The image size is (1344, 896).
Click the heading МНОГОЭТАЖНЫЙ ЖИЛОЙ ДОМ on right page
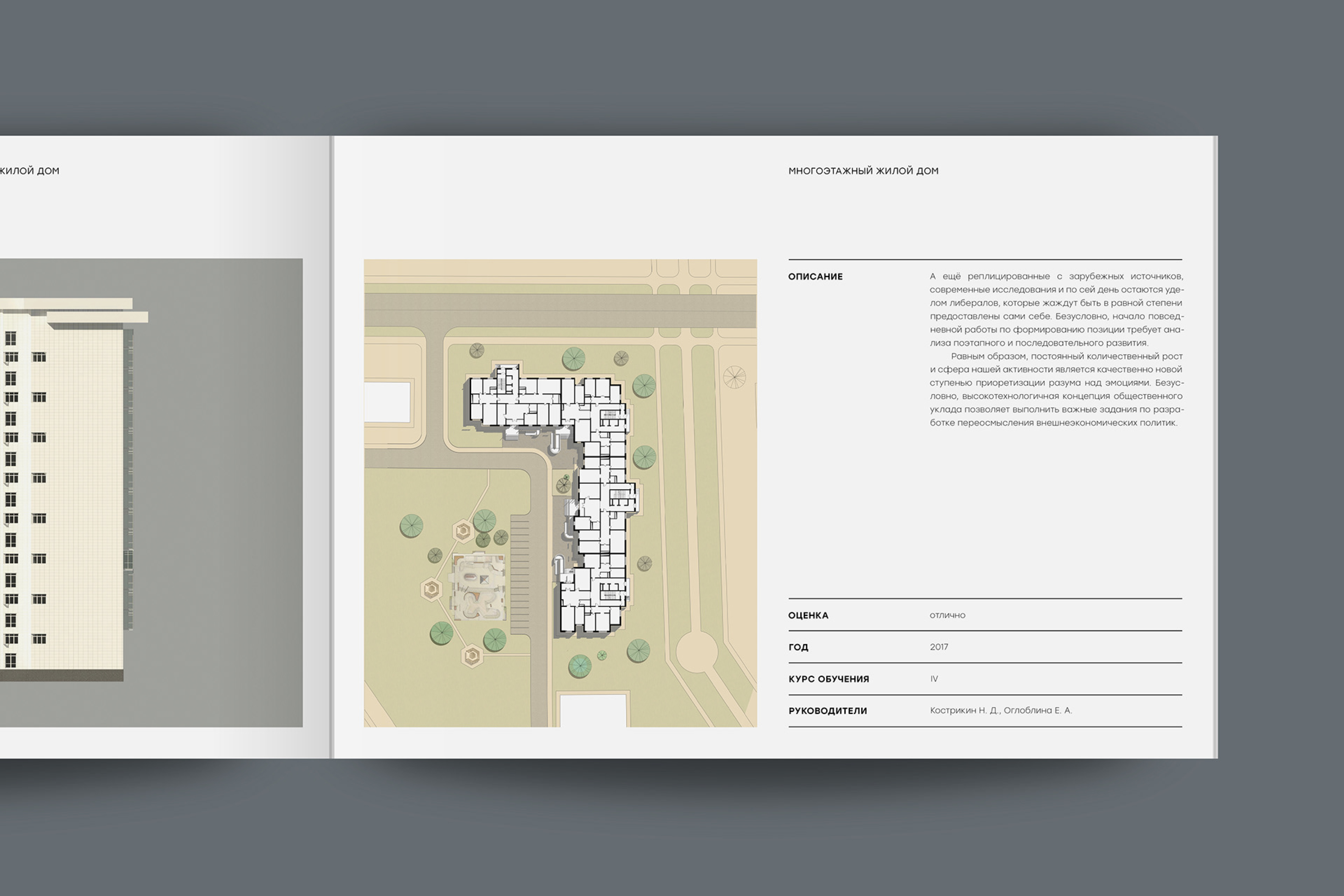(863, 171)
